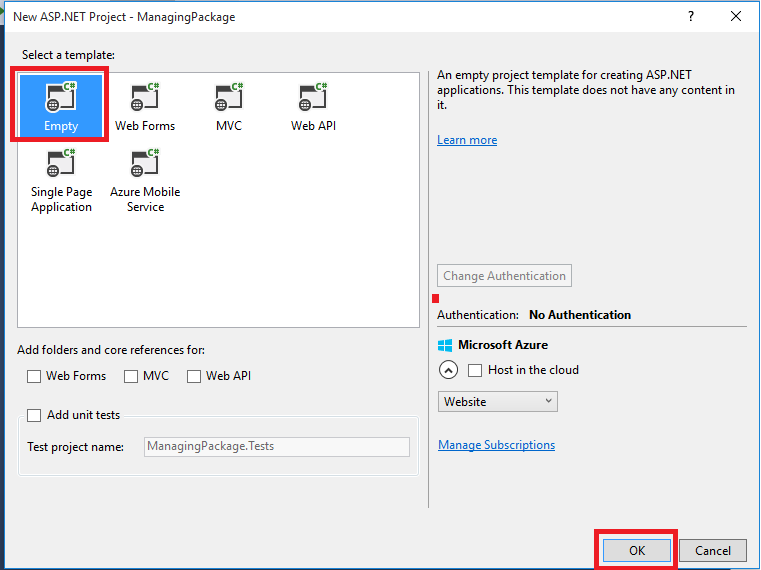Click the dialog title 'New ASP.NET Project - ManagingPackage'

tap(124, 17)
